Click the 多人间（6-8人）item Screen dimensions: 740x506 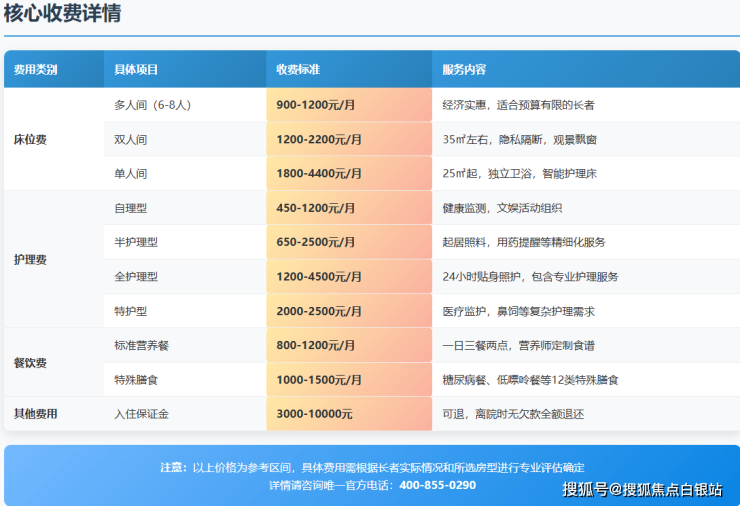click(x=154, y=105)
